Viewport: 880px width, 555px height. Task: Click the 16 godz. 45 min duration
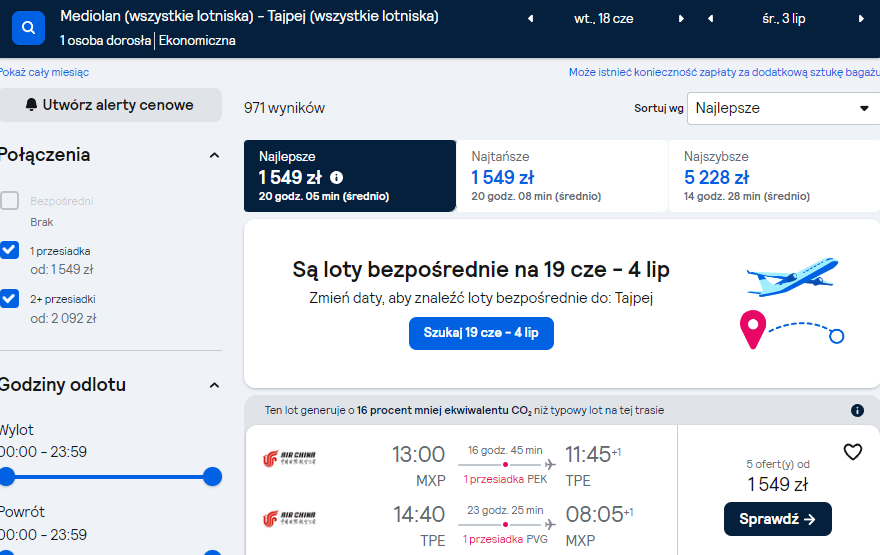[x=505, y=451]
